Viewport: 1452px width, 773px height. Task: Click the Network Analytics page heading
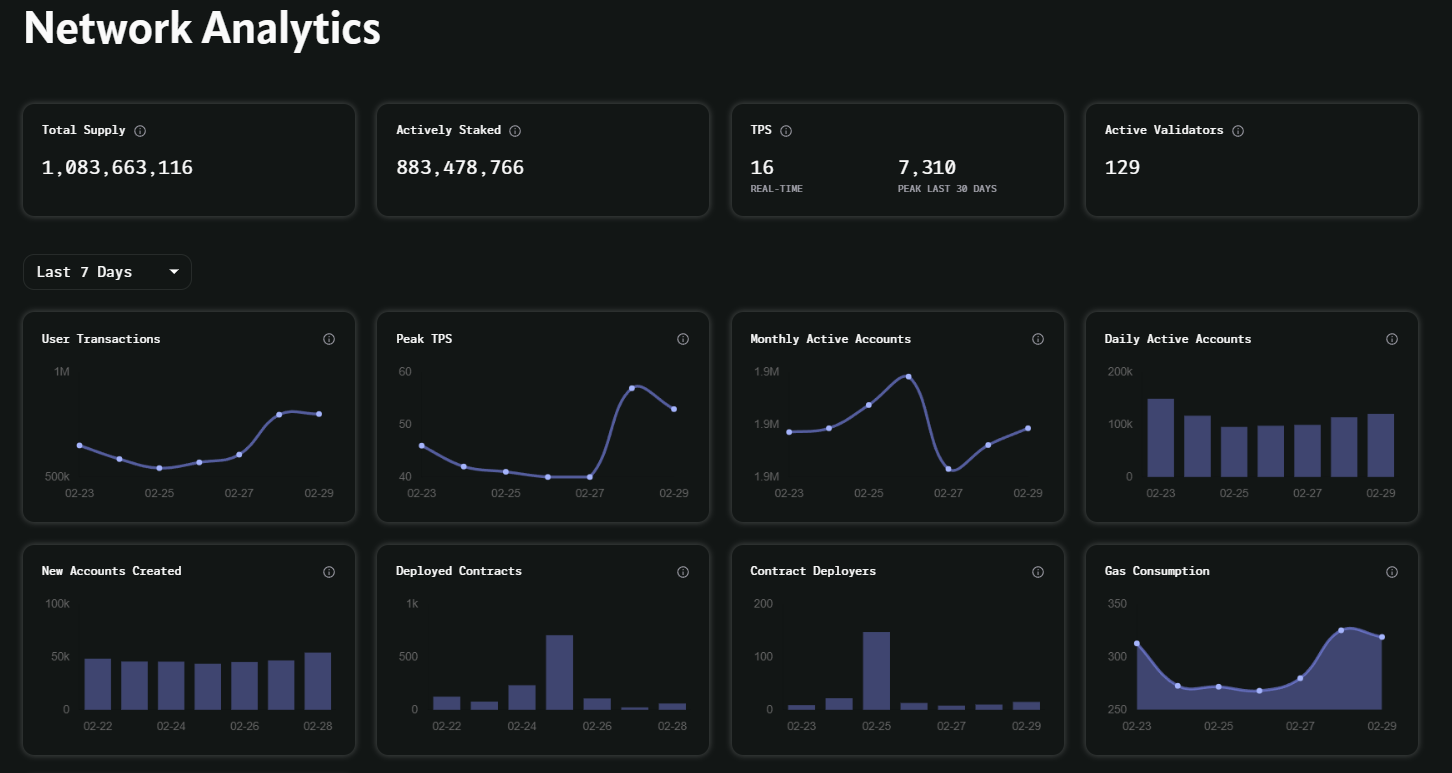[202, 28]
